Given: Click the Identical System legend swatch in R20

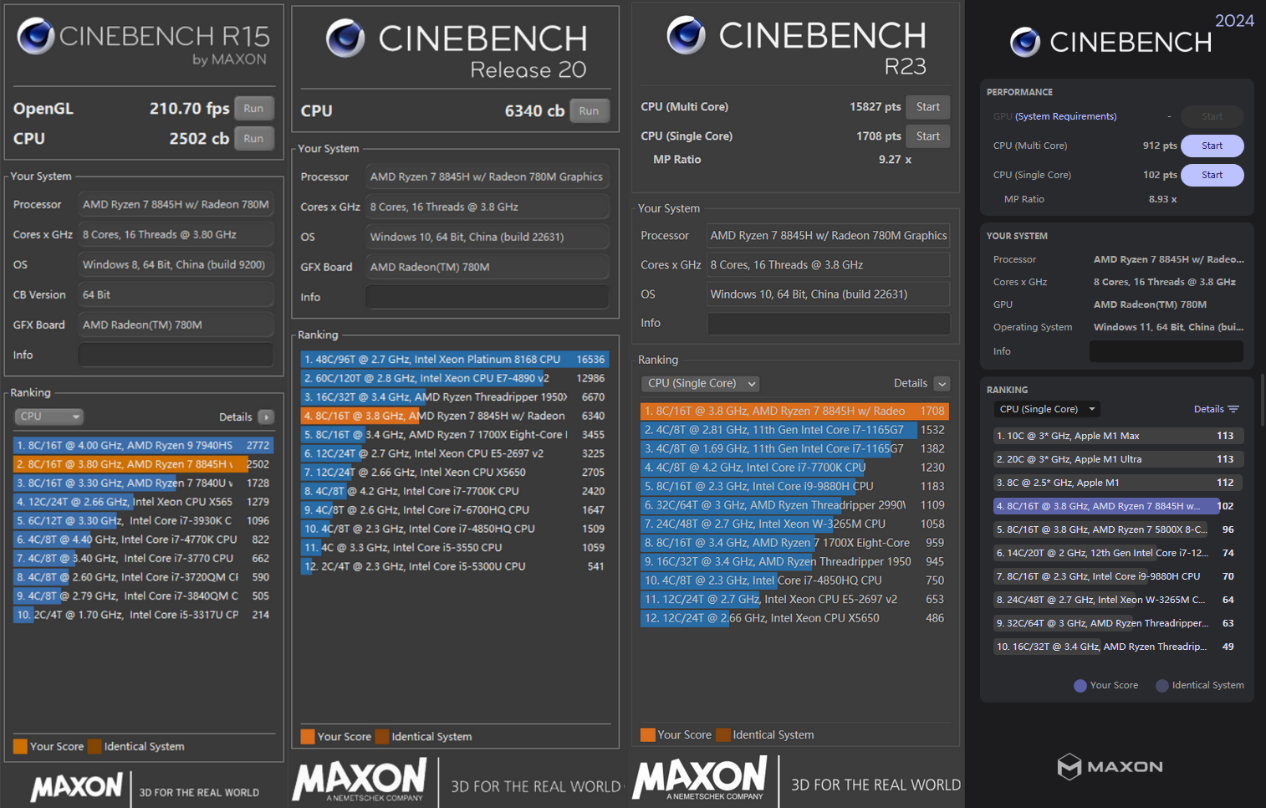Looking at the screenshot, I should coord(382,736).
